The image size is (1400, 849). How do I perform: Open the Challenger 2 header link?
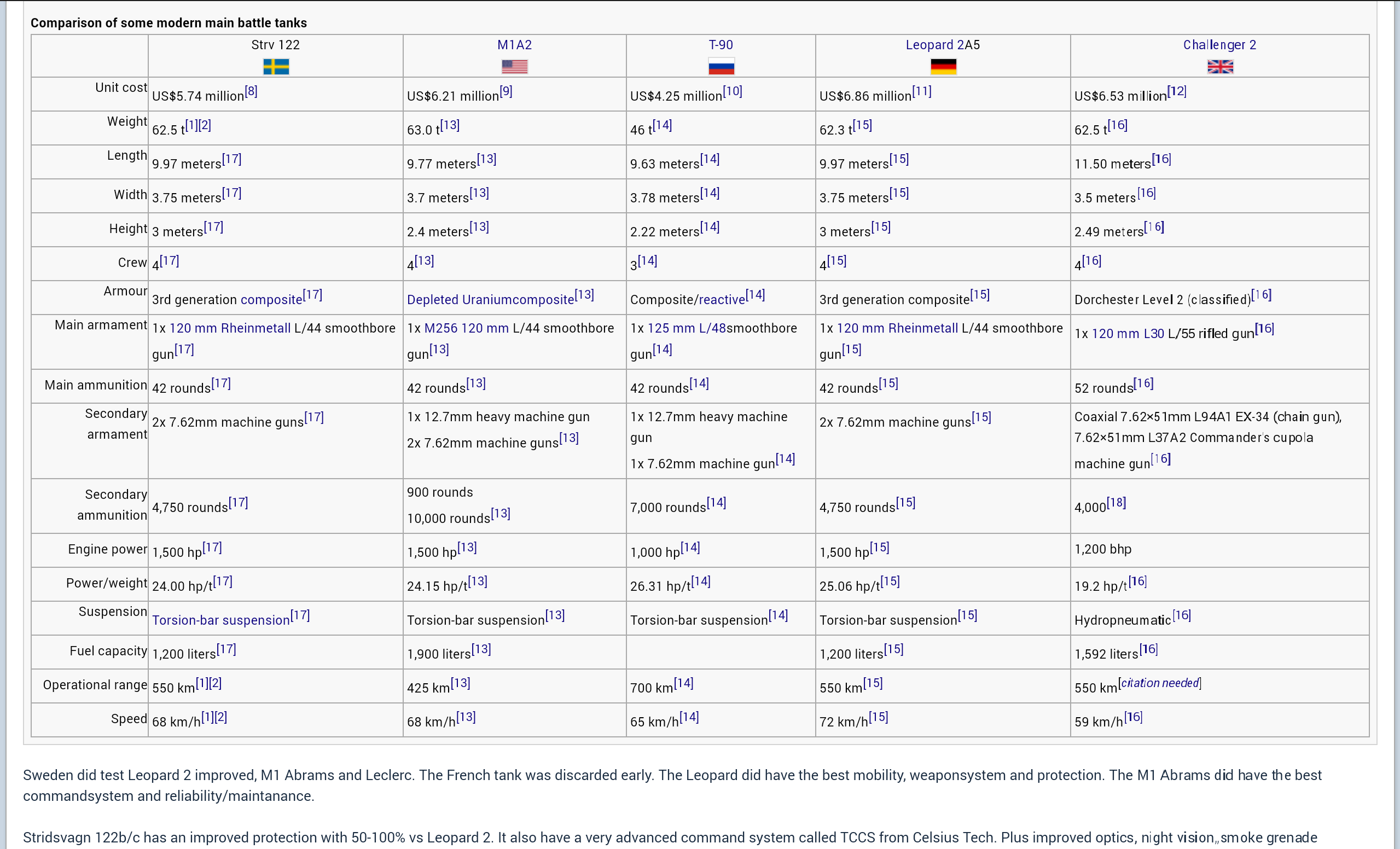point(1220,45)
